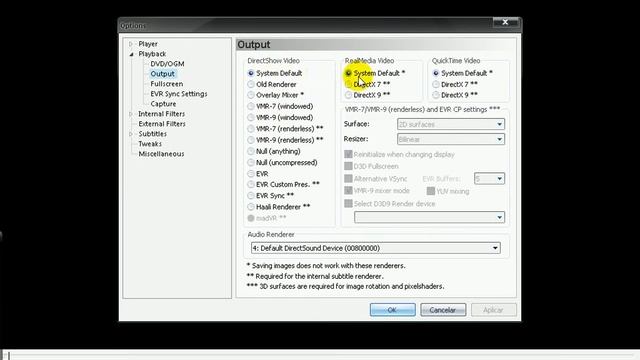Open D3D9 render device dropdown

[x=429, y=217]
